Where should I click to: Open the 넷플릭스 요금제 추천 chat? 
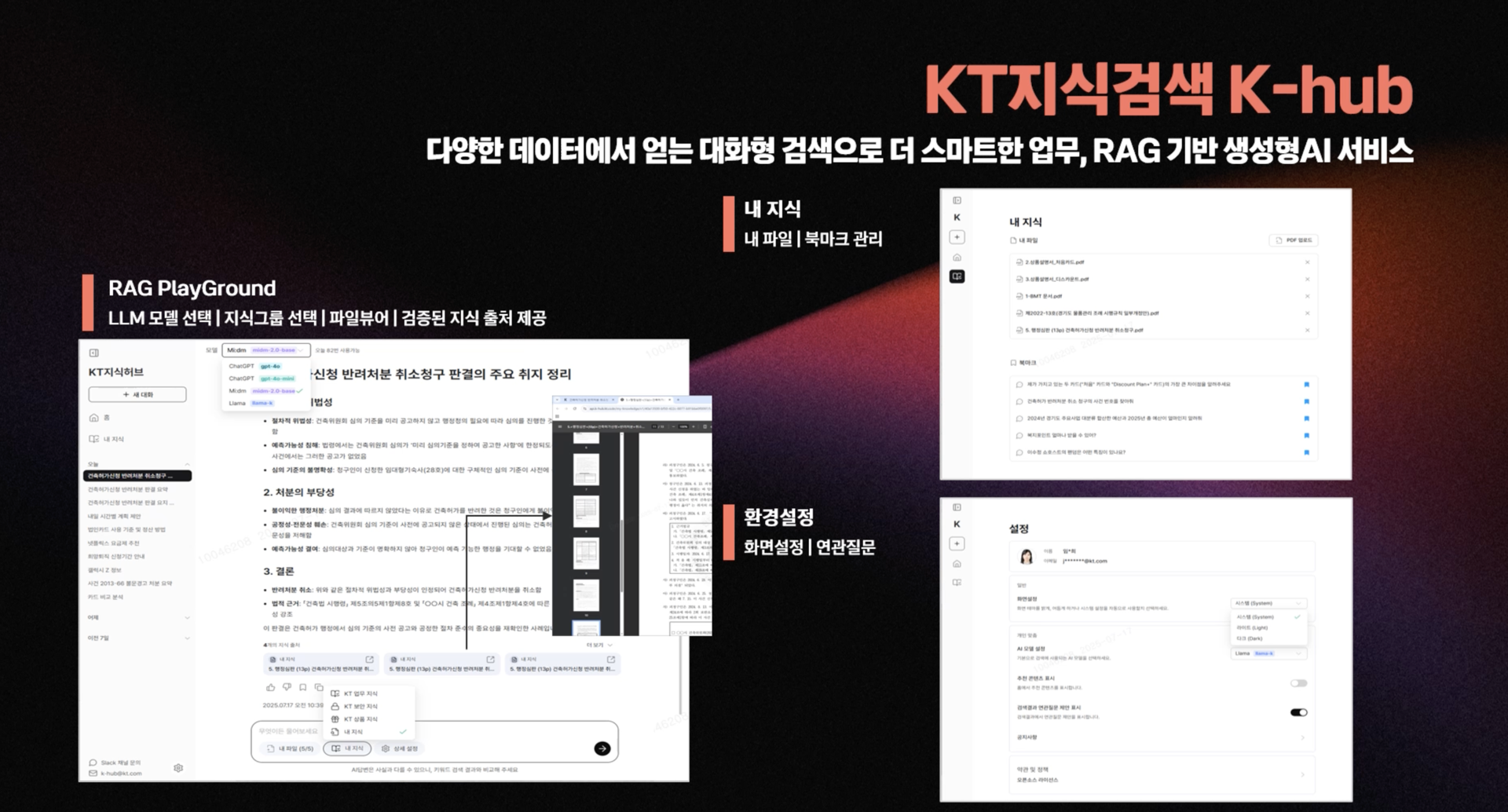click(x=113, y=543)
